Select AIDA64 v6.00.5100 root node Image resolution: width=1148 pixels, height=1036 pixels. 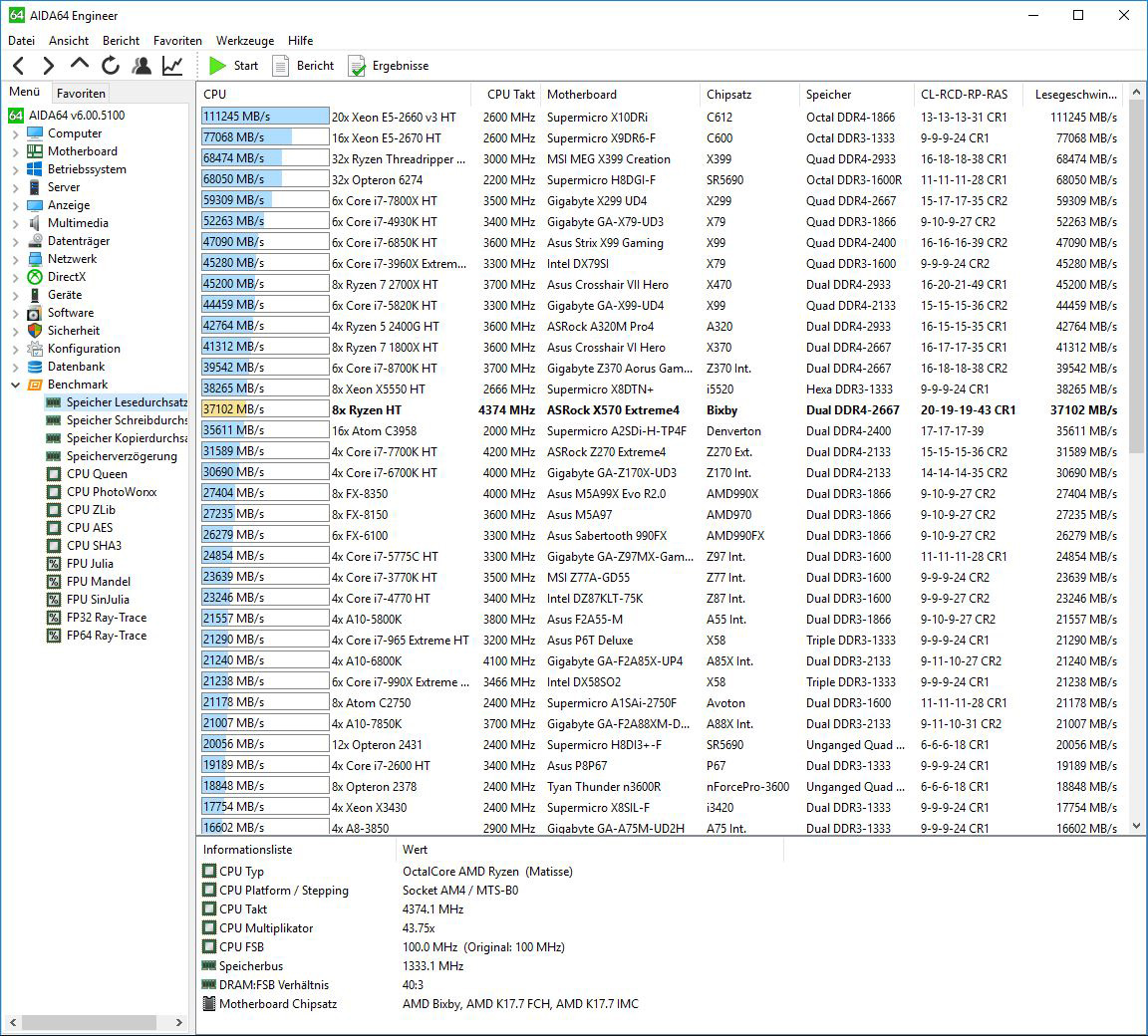[76, 116]
